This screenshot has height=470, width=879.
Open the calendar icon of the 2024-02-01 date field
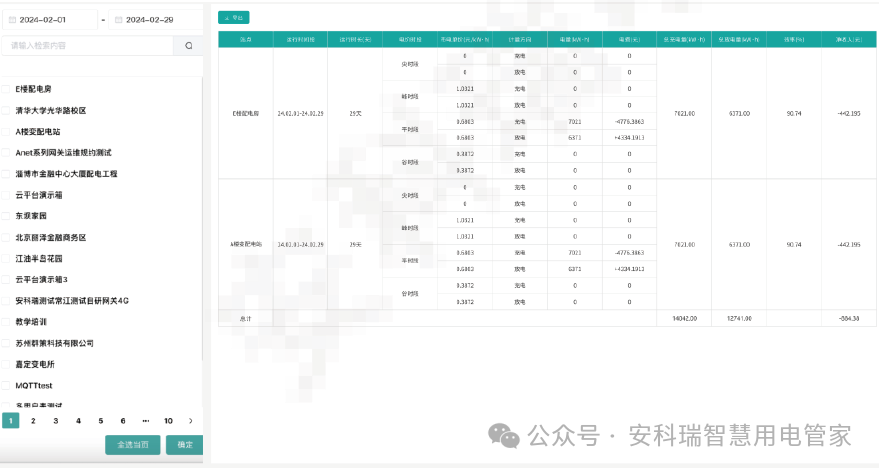click(x=12, y=20)
